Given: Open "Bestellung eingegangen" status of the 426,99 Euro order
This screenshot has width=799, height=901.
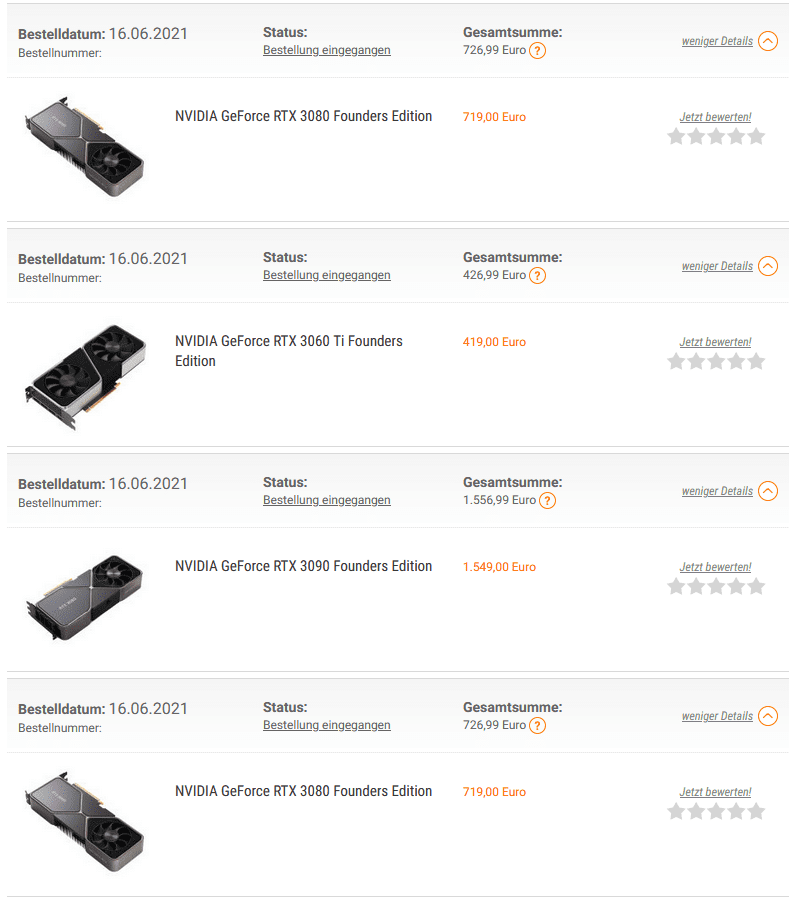Looking at the screenshot, I should coord(326,275).
